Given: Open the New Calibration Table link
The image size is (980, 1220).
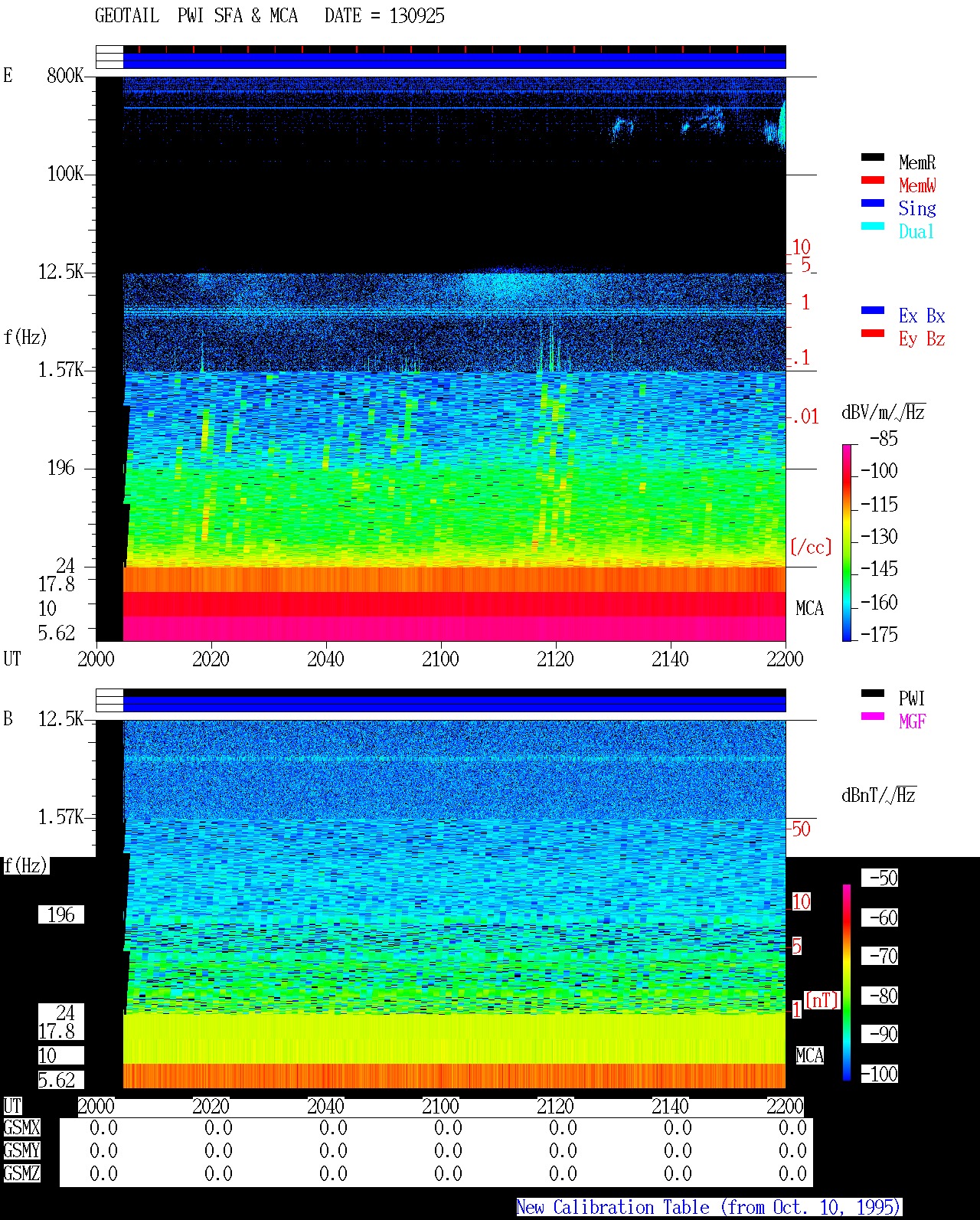Looking at the screenshot, I should point(709,1208).
